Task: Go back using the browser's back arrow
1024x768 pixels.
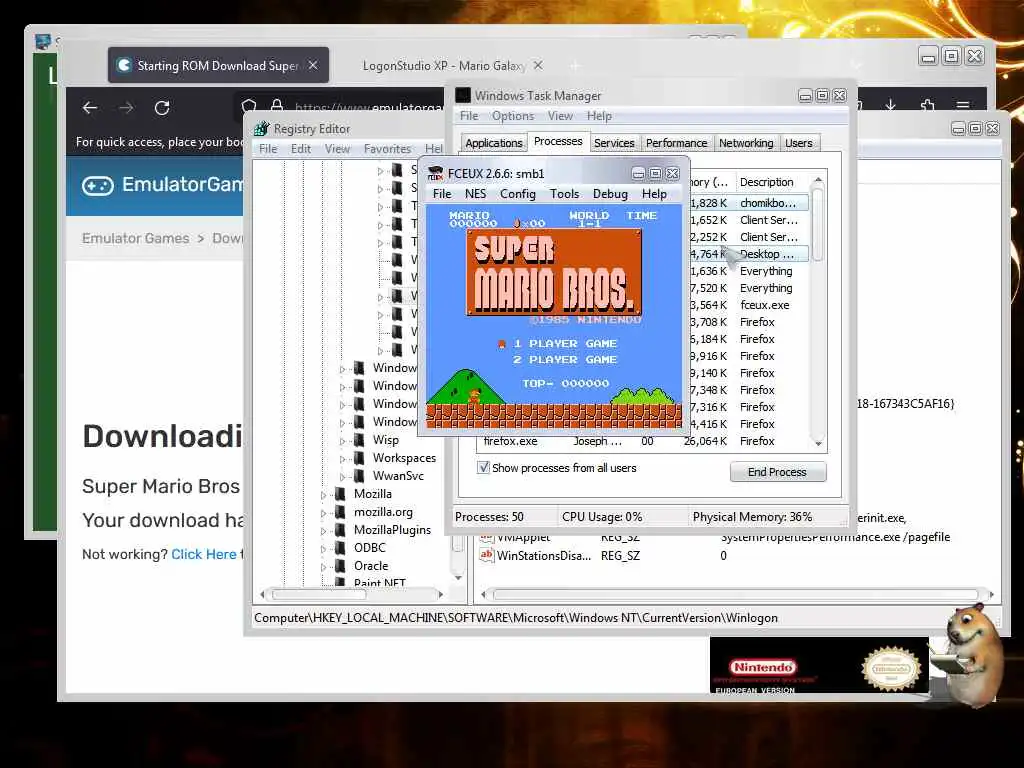Action: click(x=90, y=108)
